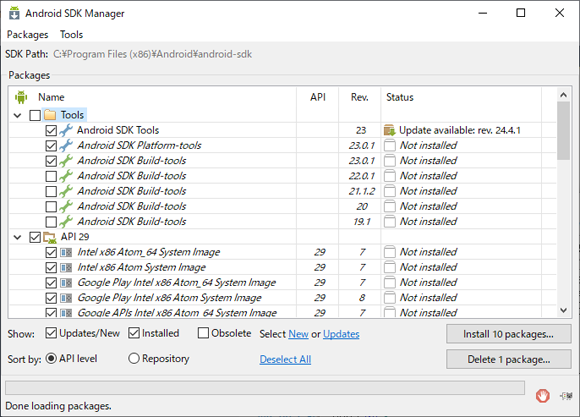Click status icon of Build-tools 19.1 row

click(390, 221)
